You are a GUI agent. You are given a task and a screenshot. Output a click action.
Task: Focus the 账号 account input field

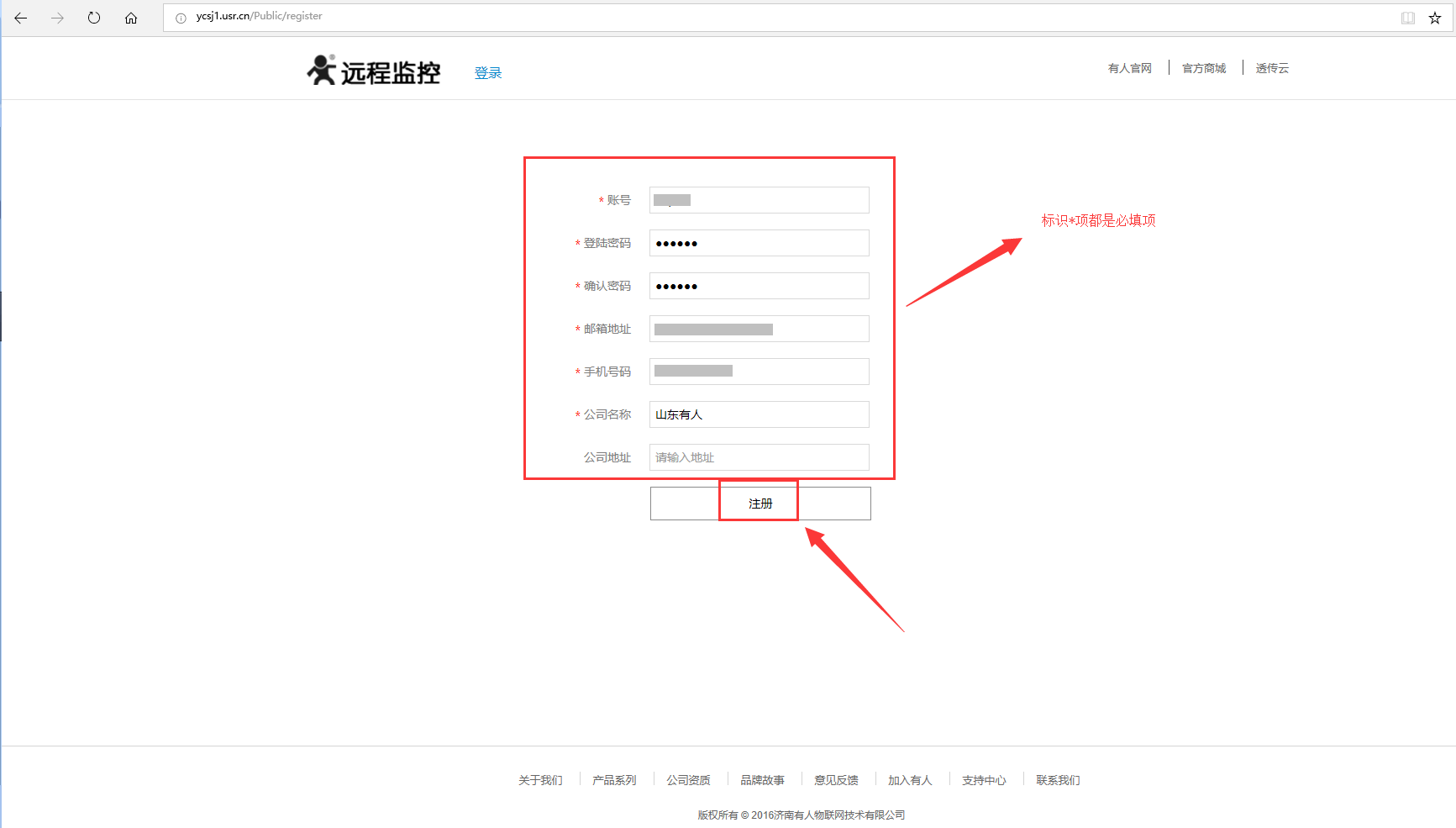point(759,200)
